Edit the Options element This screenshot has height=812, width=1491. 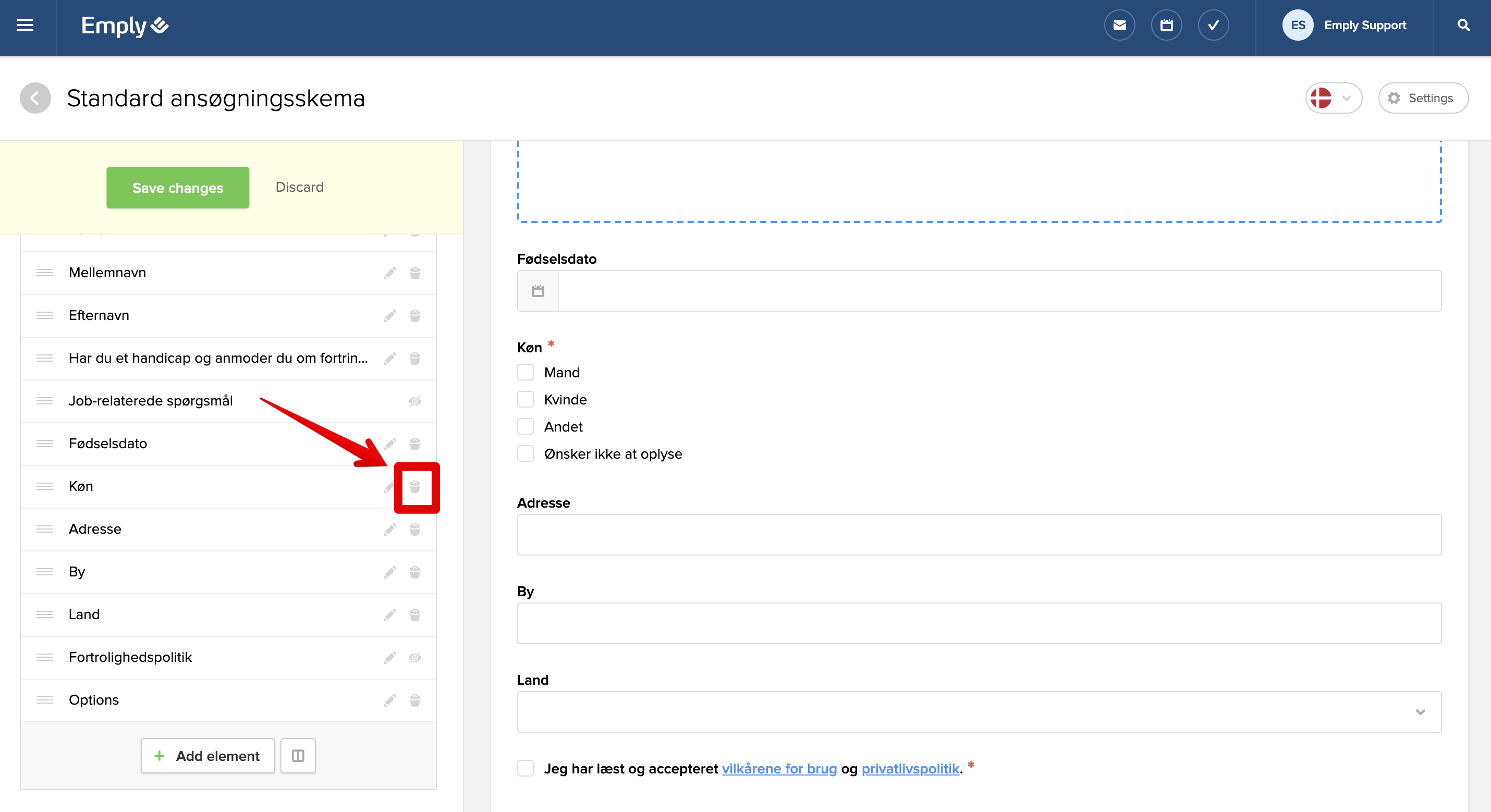tap(389, 700)
